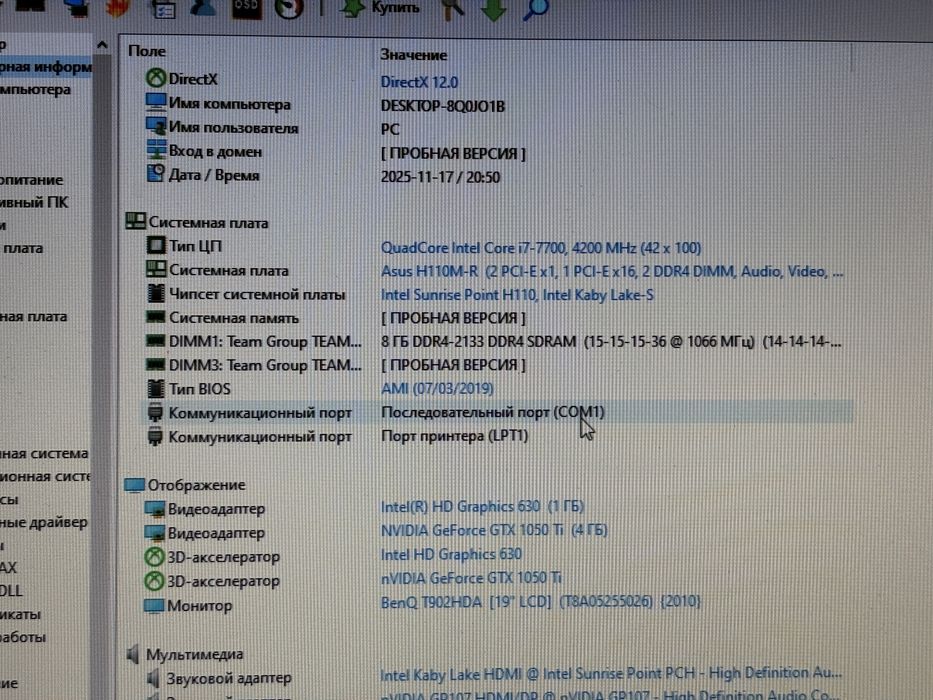Click the gauge benchmark toolbar icon

pos(289,8)
